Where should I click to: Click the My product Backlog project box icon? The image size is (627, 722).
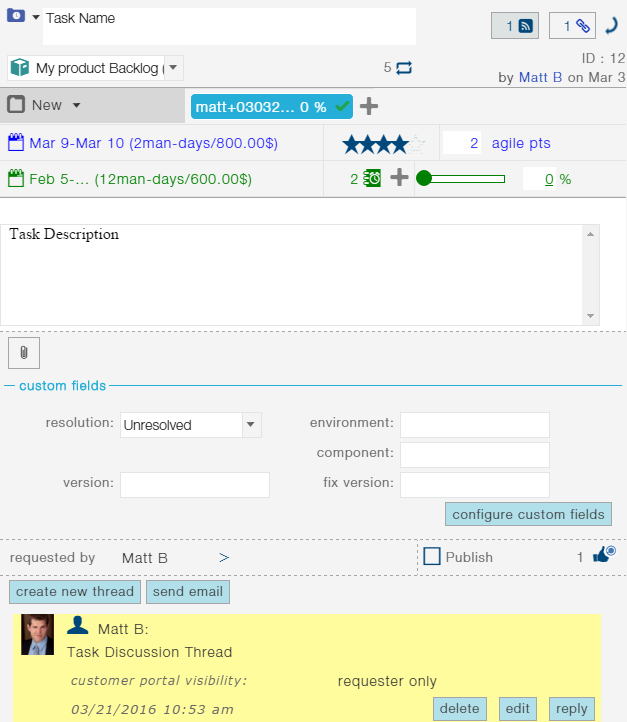[20, 68]
